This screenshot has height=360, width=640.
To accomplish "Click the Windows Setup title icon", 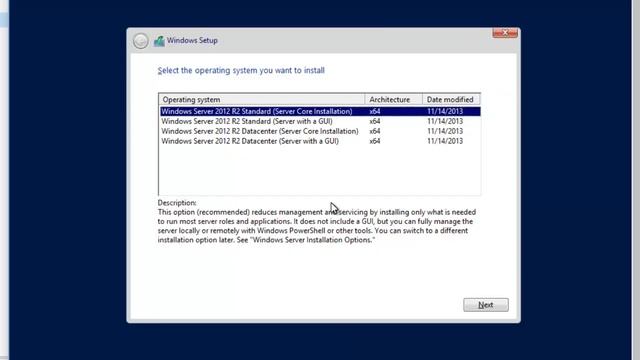I will click(159, 41).
